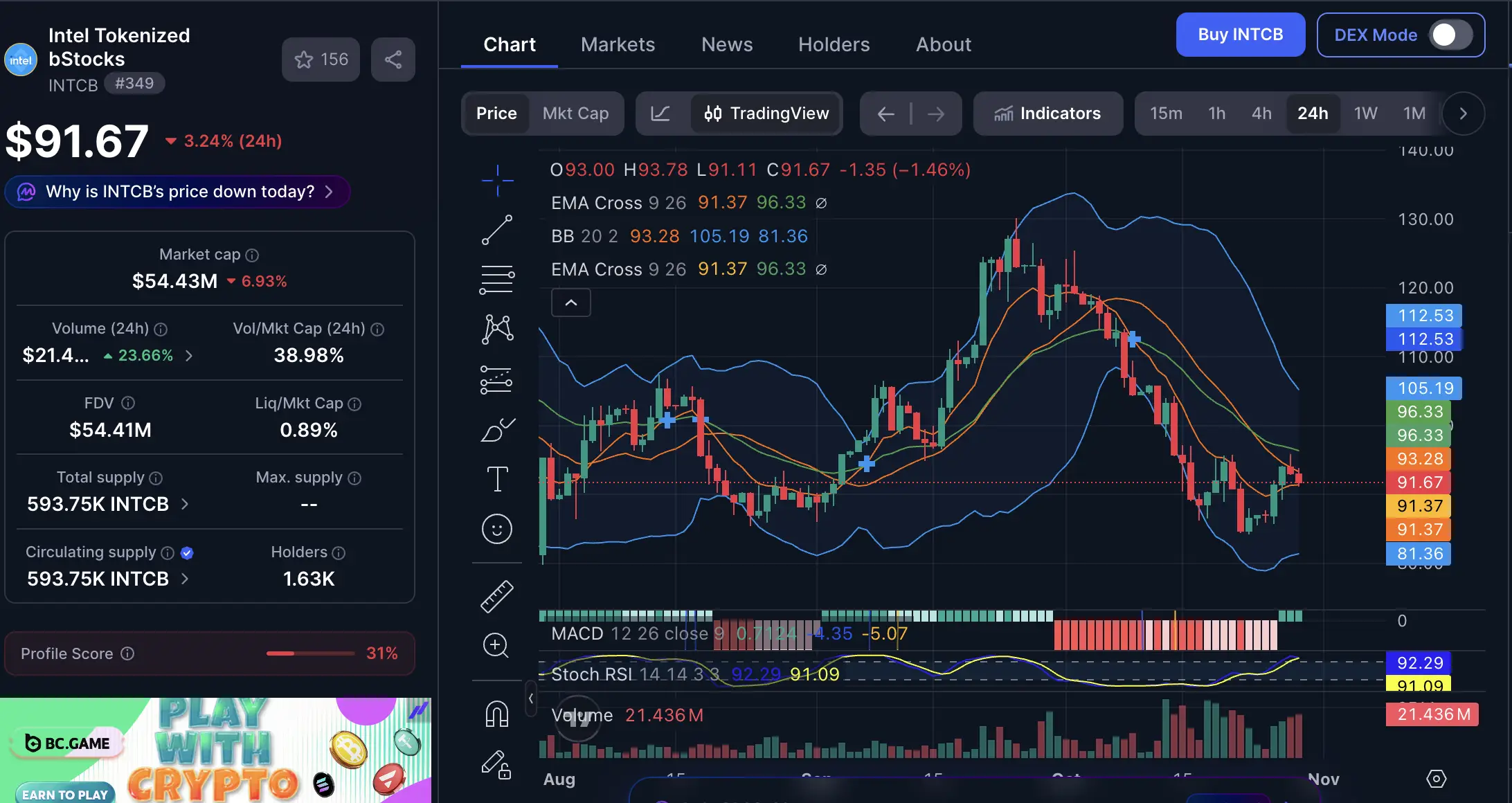Switch to simple line chart view
Screen dimensions: 1512x803
660,114
